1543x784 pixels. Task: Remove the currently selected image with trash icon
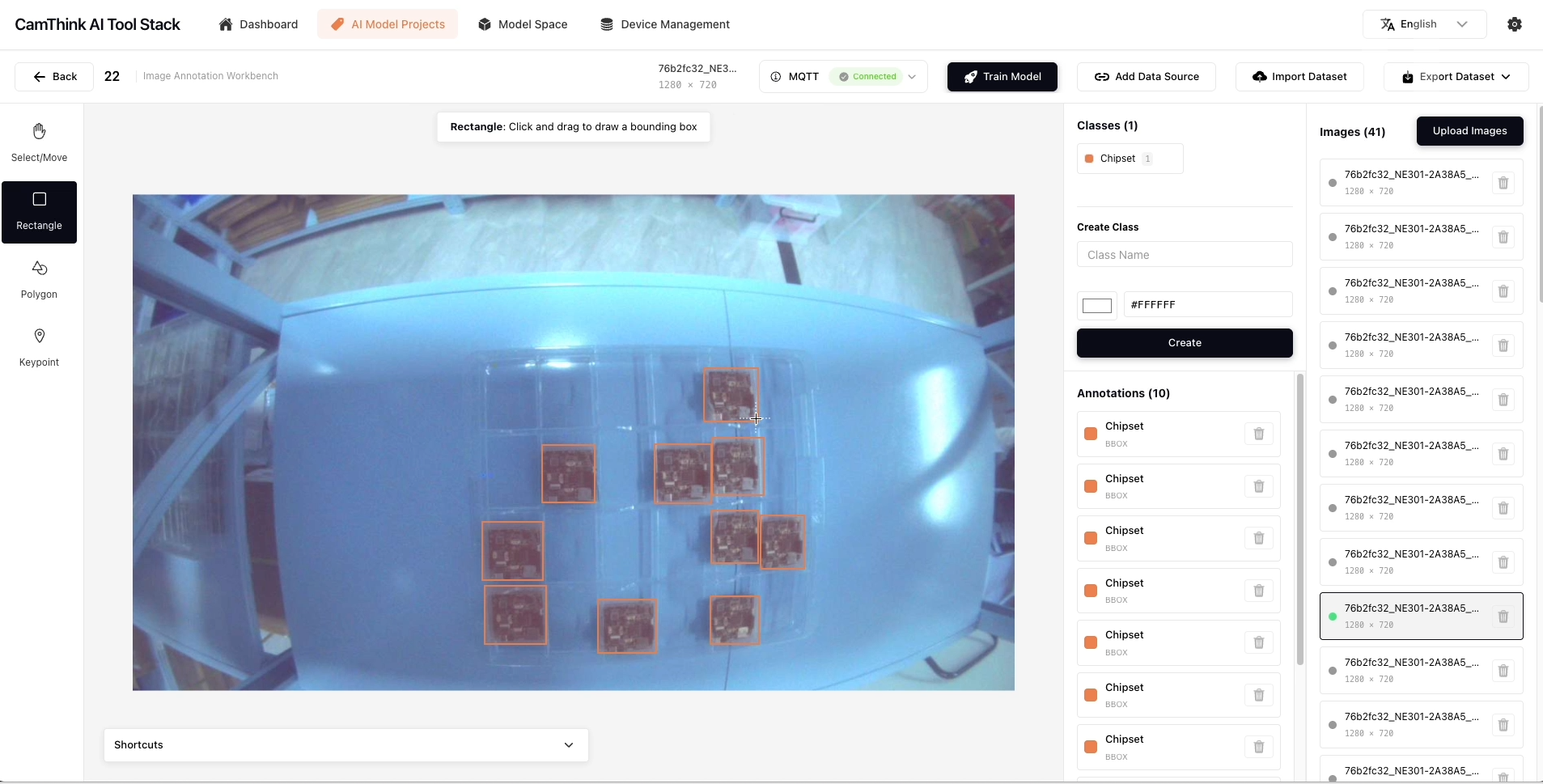1503,617
